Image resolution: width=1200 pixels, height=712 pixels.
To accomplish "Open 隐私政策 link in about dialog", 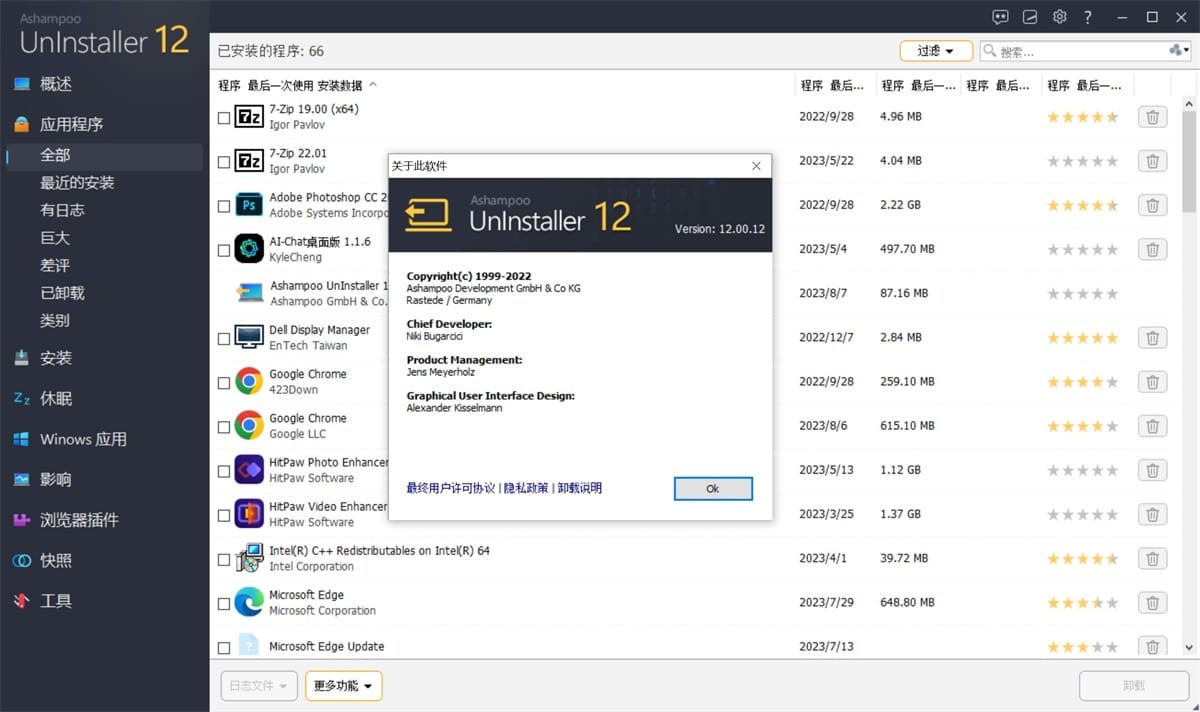I will pos(527,489).
